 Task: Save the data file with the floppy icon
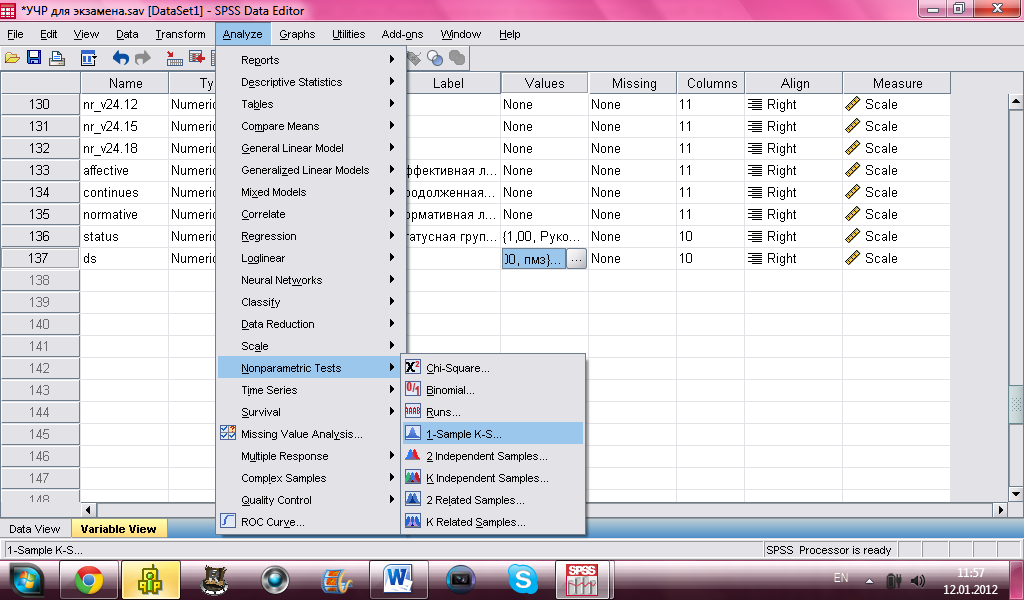tap(34, 58)
